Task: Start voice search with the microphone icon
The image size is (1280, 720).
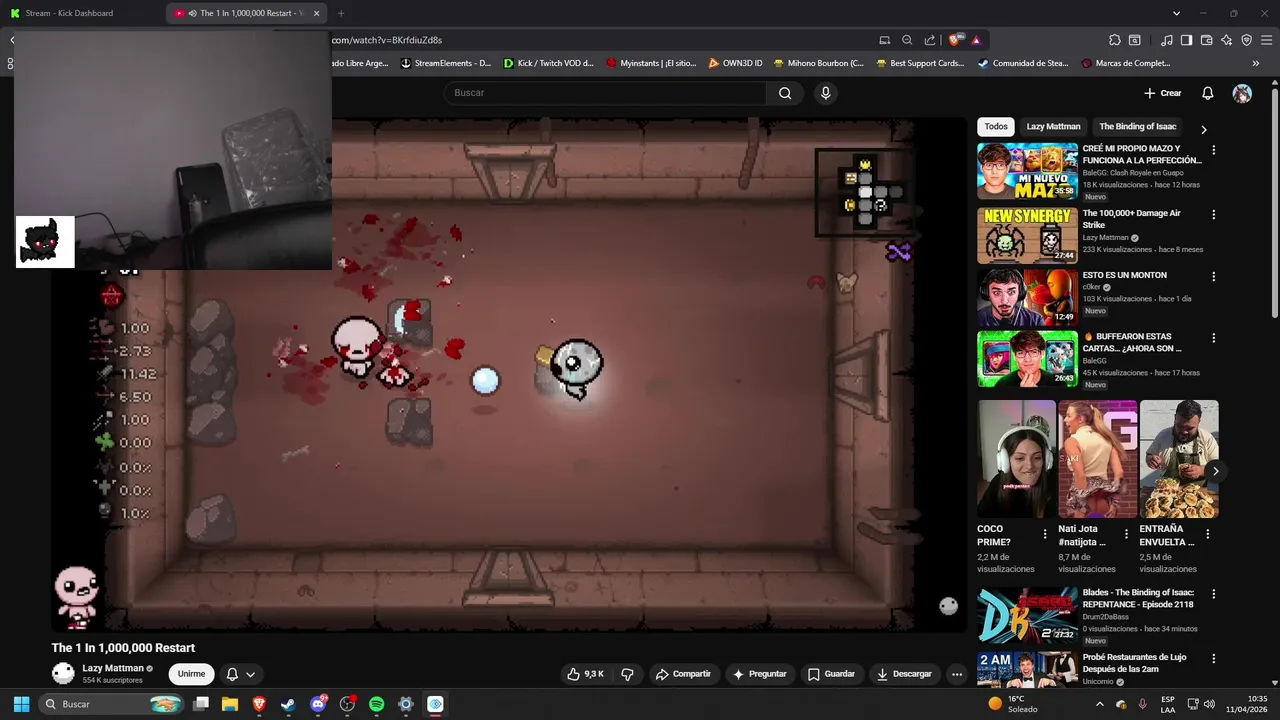Action: (825, 93)
